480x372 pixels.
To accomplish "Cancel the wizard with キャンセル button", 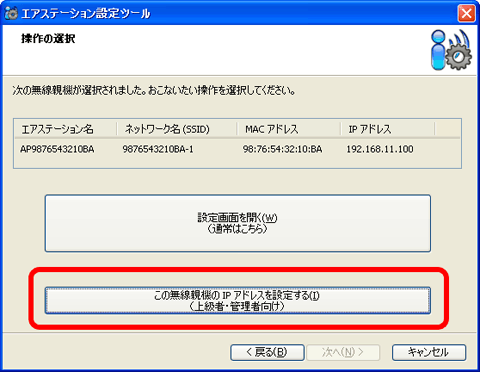I will coord(429,352).
